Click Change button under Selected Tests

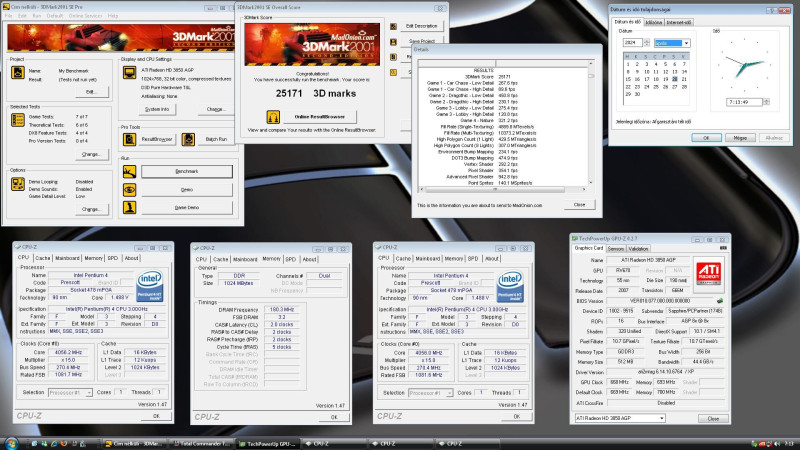(91, 154)
